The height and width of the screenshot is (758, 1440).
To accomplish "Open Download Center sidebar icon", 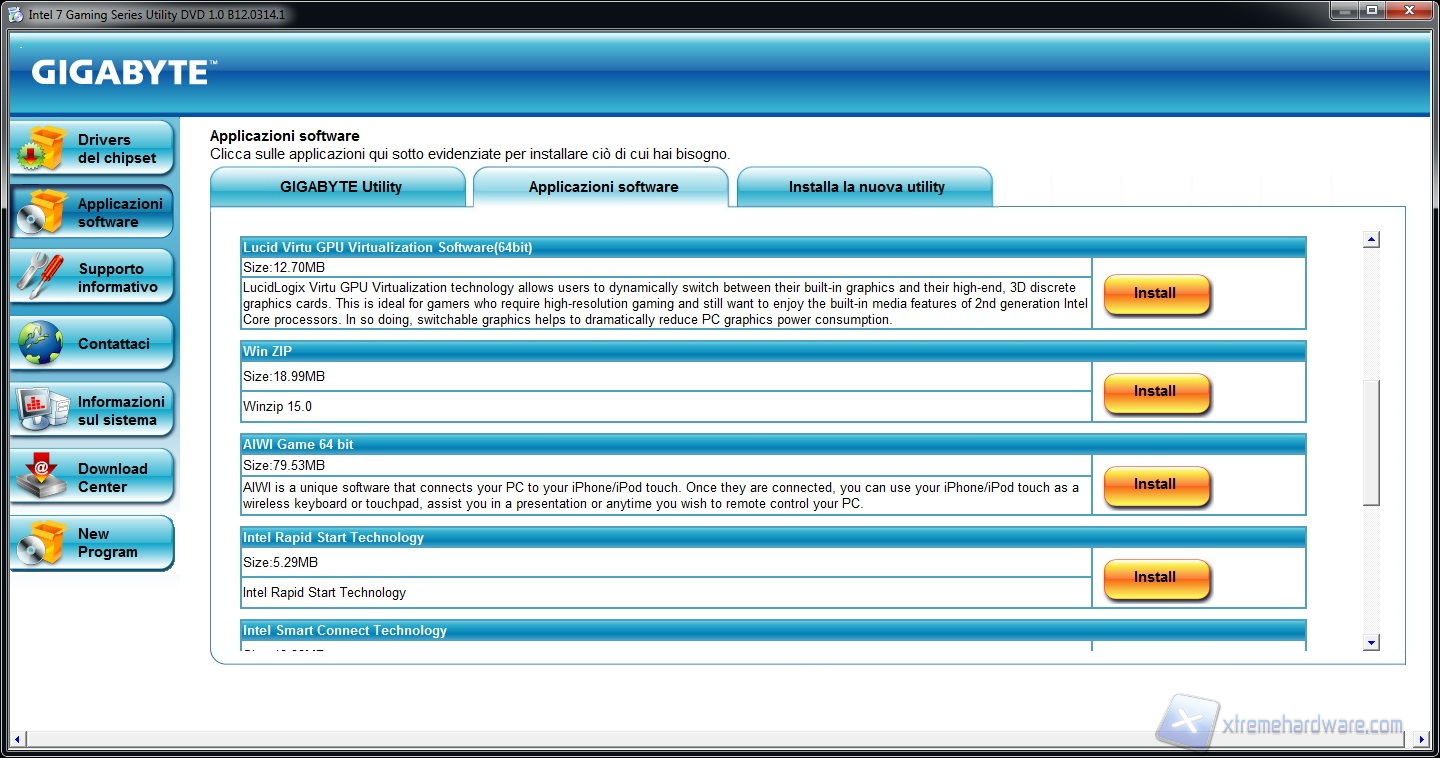I will pos(41,477).
